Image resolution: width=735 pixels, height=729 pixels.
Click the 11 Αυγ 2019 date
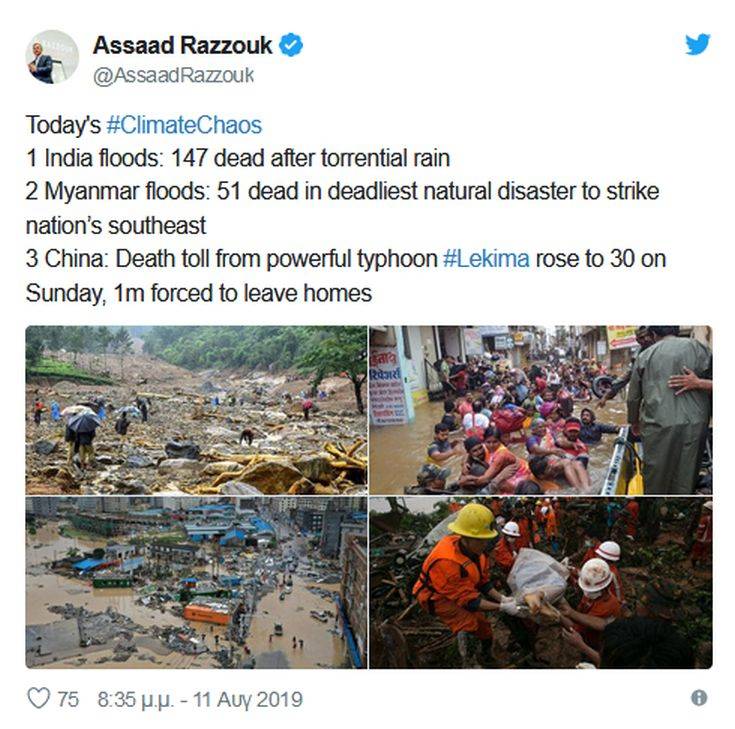click(x=248, y=699)
